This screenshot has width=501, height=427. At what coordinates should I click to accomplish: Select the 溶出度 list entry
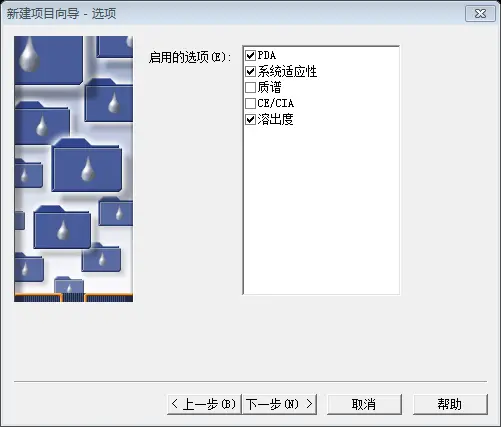click(x=275, y=119)
